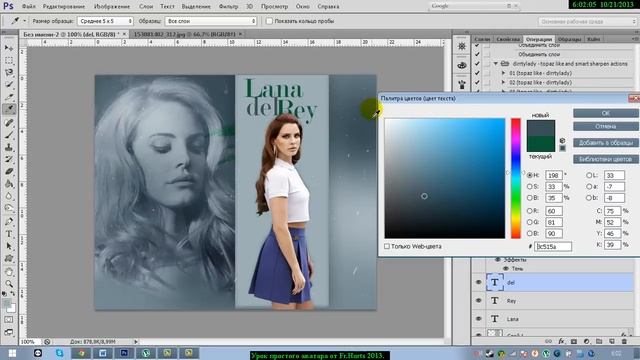
Task: Click the create new layer icon
Action: [612, 341]
